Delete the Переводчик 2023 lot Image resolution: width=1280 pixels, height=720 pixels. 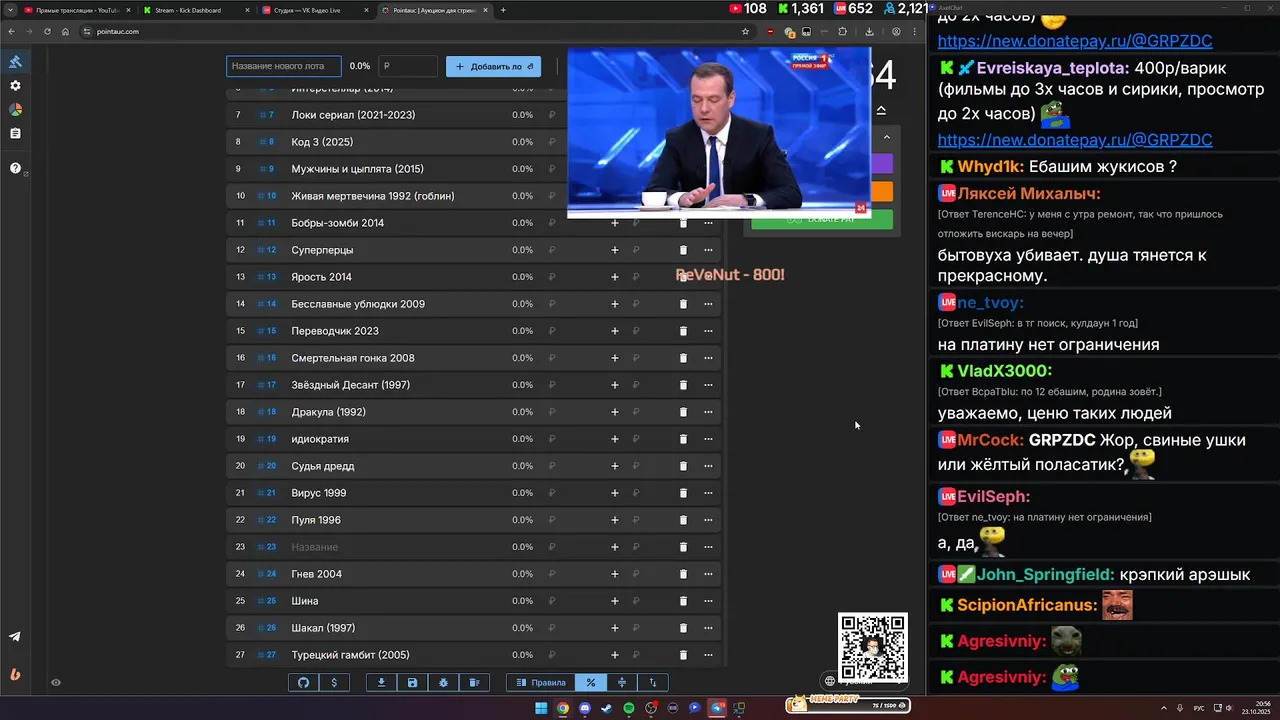[683, 331]
